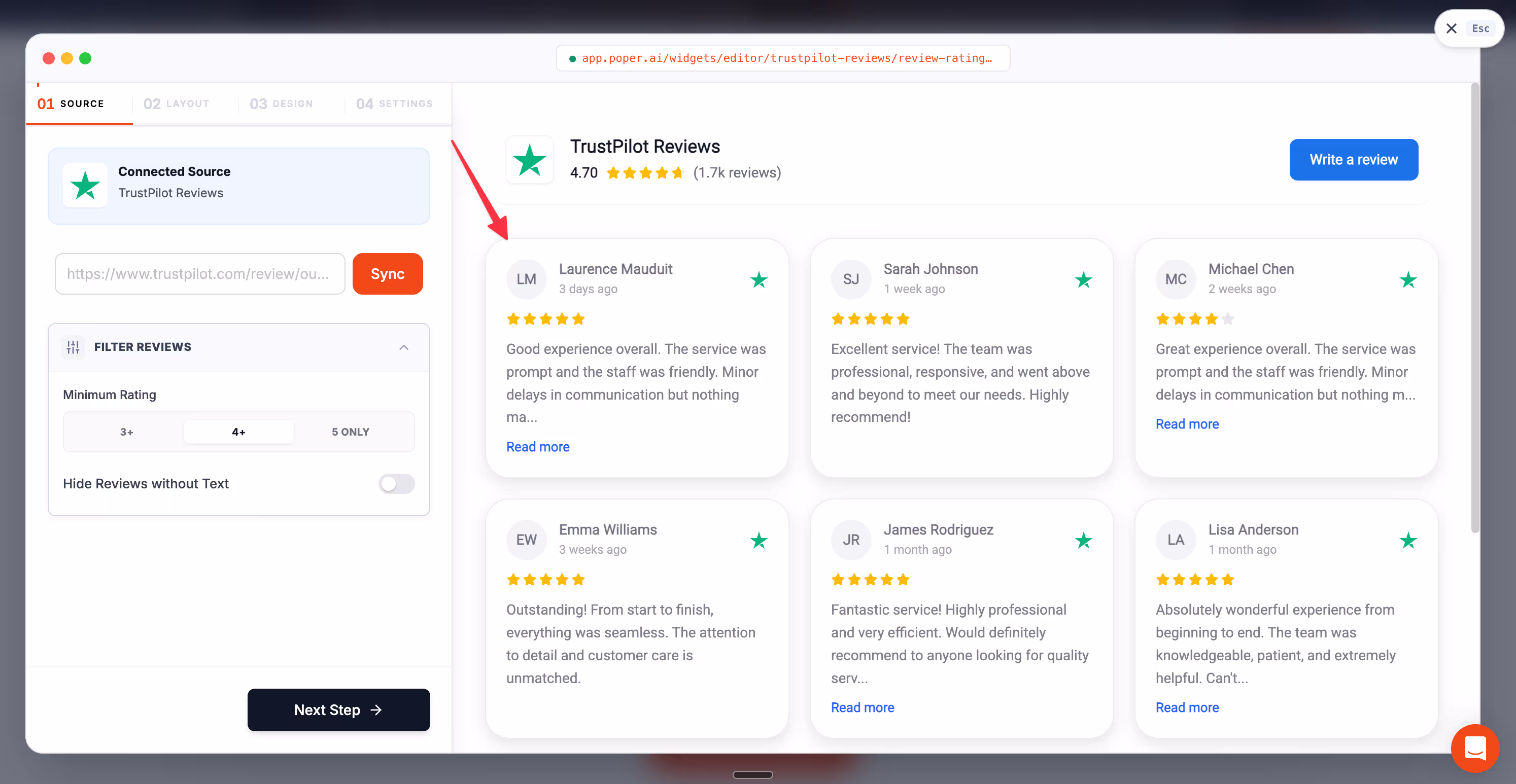Click Trustpilot star on Sarah Johnson's review
1516x784 pixels.
coord(1083,279)
